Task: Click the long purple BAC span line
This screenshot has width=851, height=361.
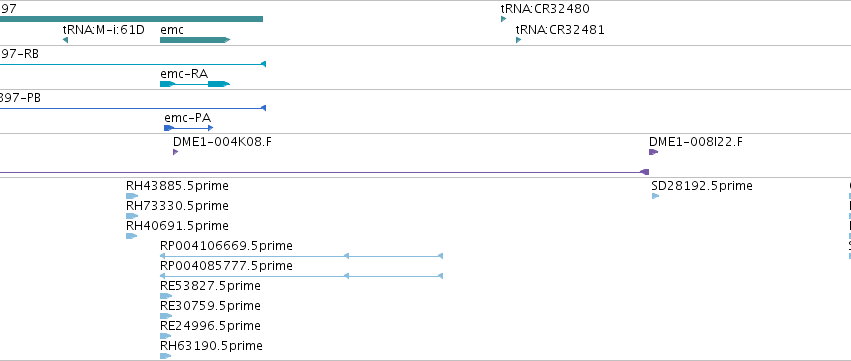Action: pyautogui.click(x=324, y=172)
